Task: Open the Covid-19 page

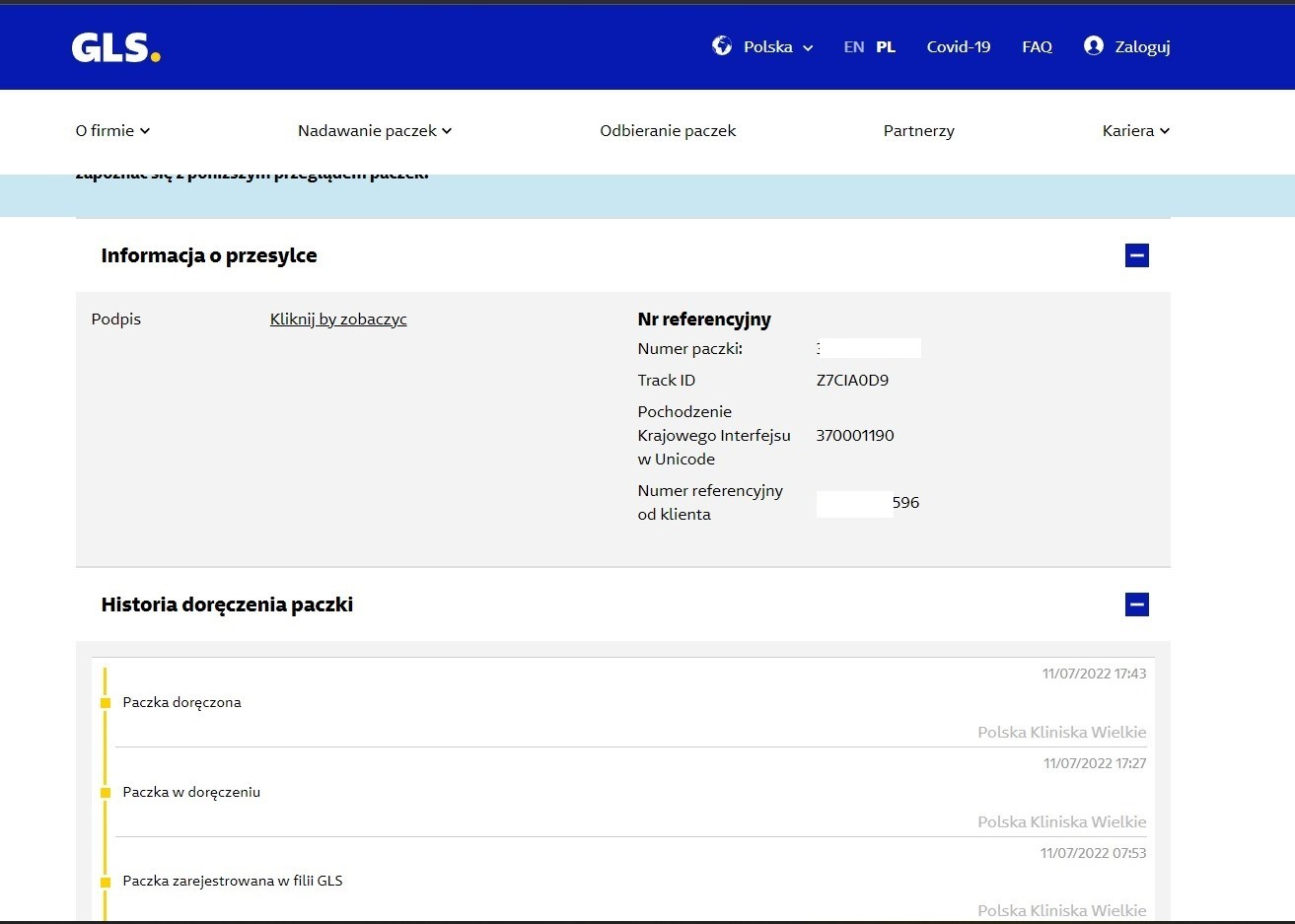Action: [959, 46]
